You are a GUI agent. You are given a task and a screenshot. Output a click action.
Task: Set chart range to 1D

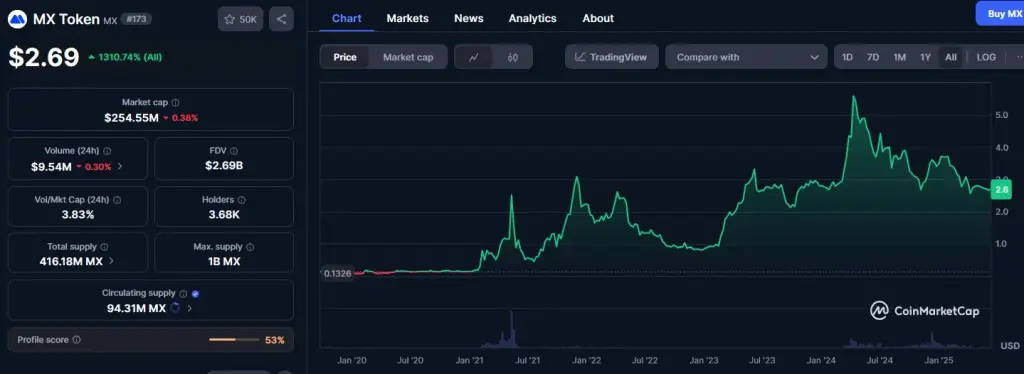[847, 57]
